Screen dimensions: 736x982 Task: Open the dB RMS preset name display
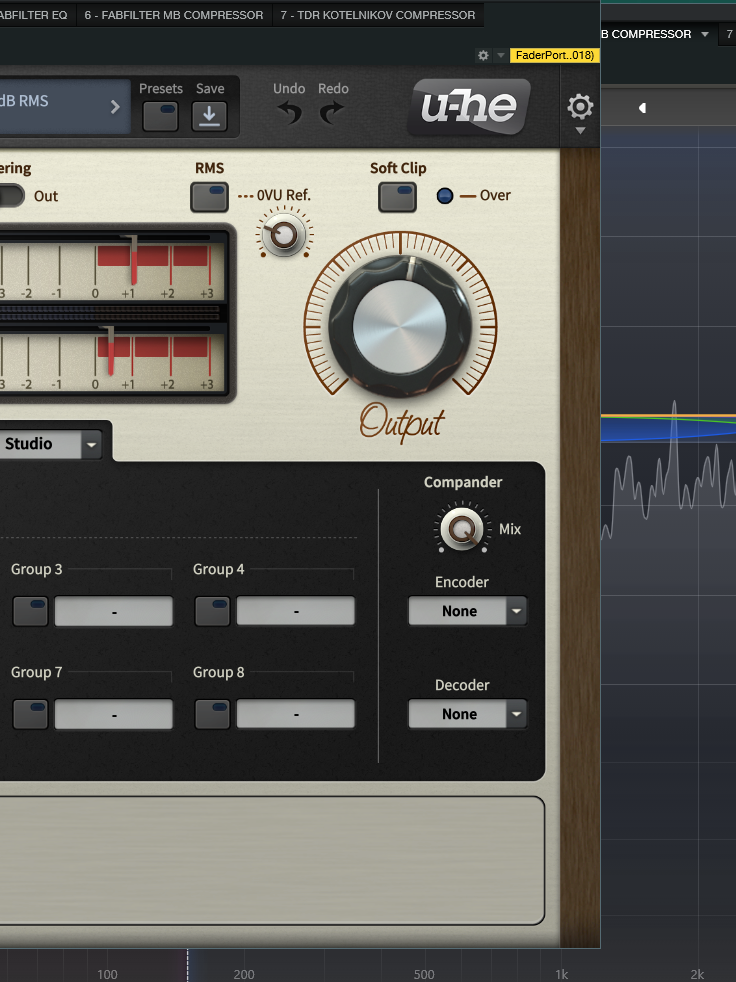[63, 106]
